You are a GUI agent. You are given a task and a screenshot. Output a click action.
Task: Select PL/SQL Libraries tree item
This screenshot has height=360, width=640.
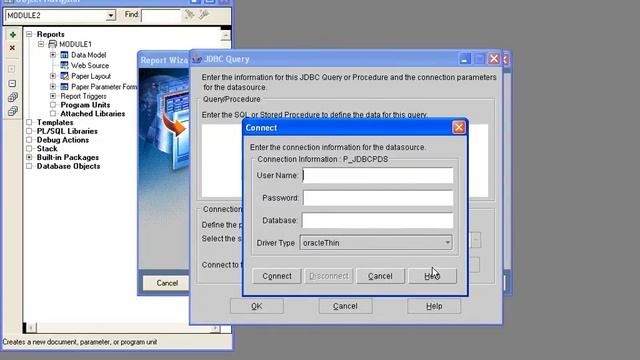point(67,131)
